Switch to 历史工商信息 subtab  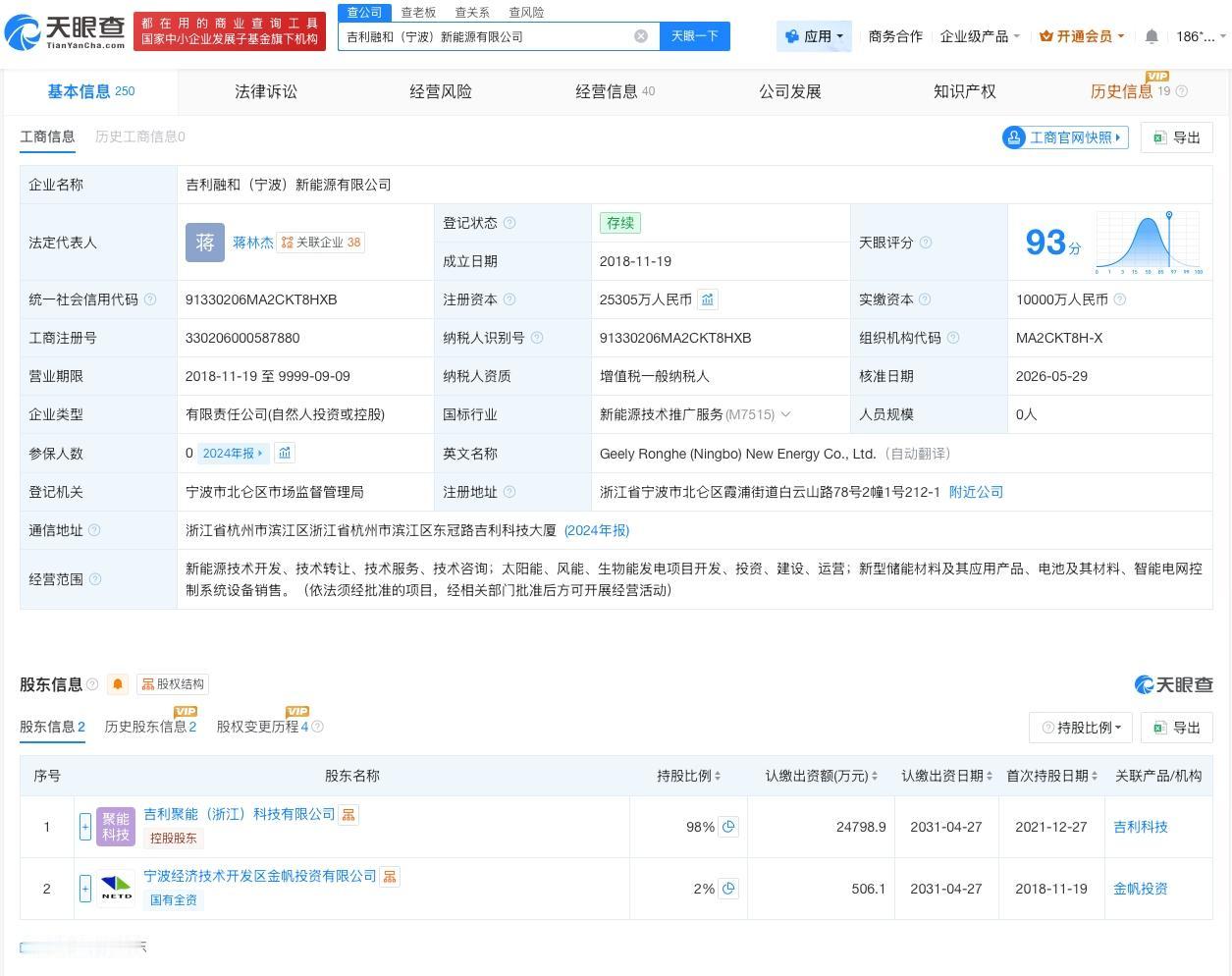140,136
